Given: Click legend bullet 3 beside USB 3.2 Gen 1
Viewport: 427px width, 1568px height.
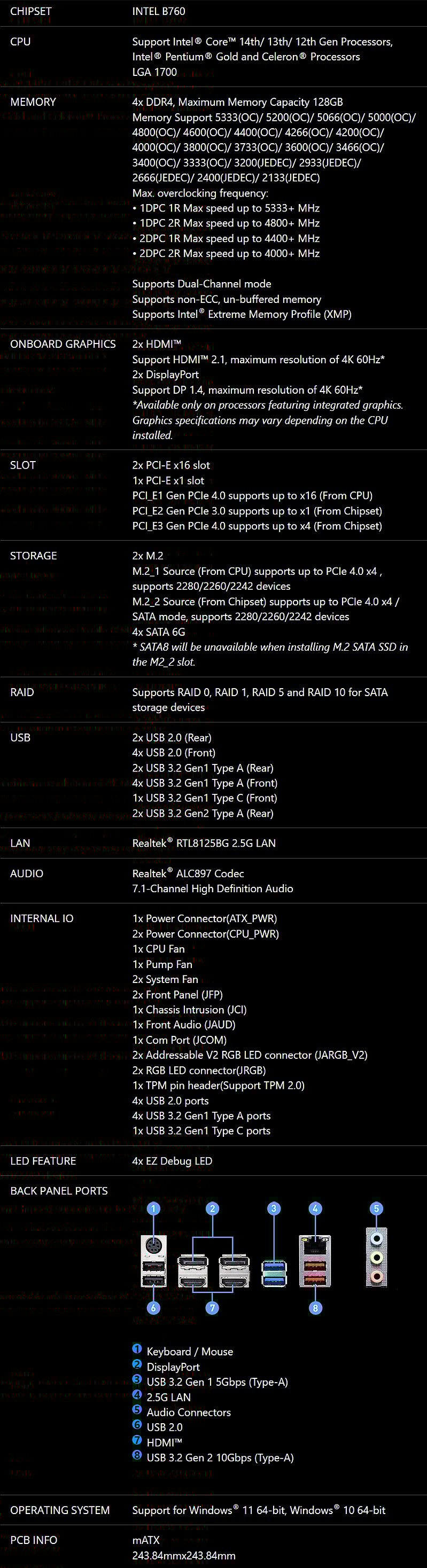Looking at the screenshot, I should 137,1379.
